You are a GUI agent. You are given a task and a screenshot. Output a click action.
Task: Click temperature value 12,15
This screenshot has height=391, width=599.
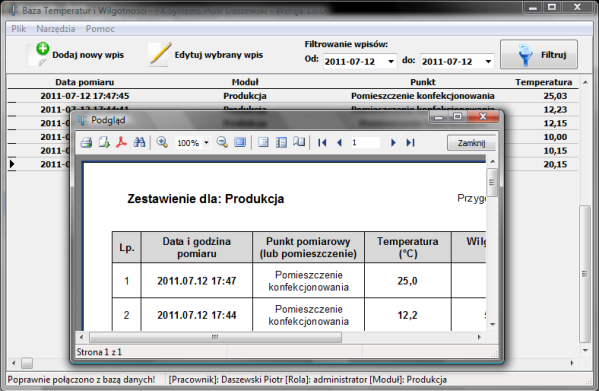tap(555, 123)
